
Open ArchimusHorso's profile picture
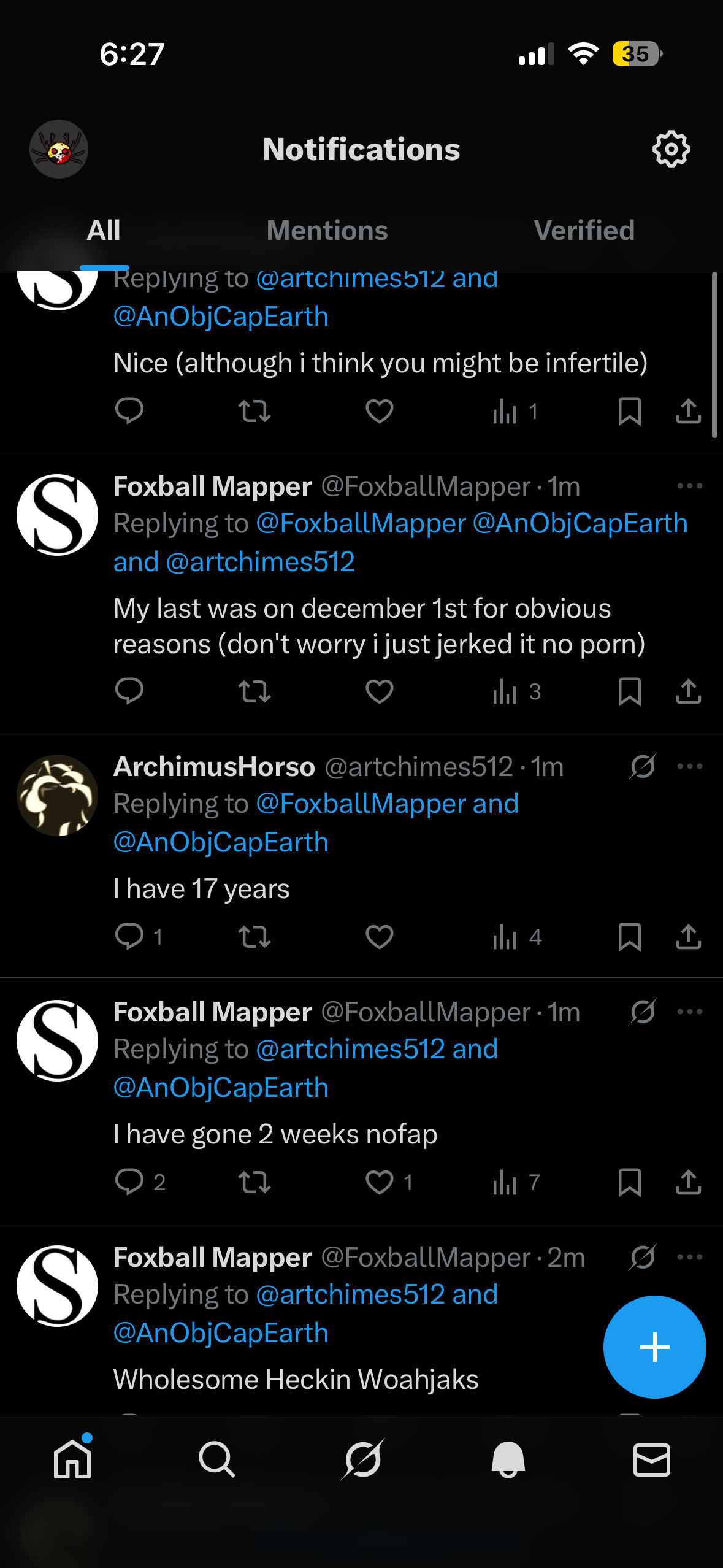tap(58, 795)
